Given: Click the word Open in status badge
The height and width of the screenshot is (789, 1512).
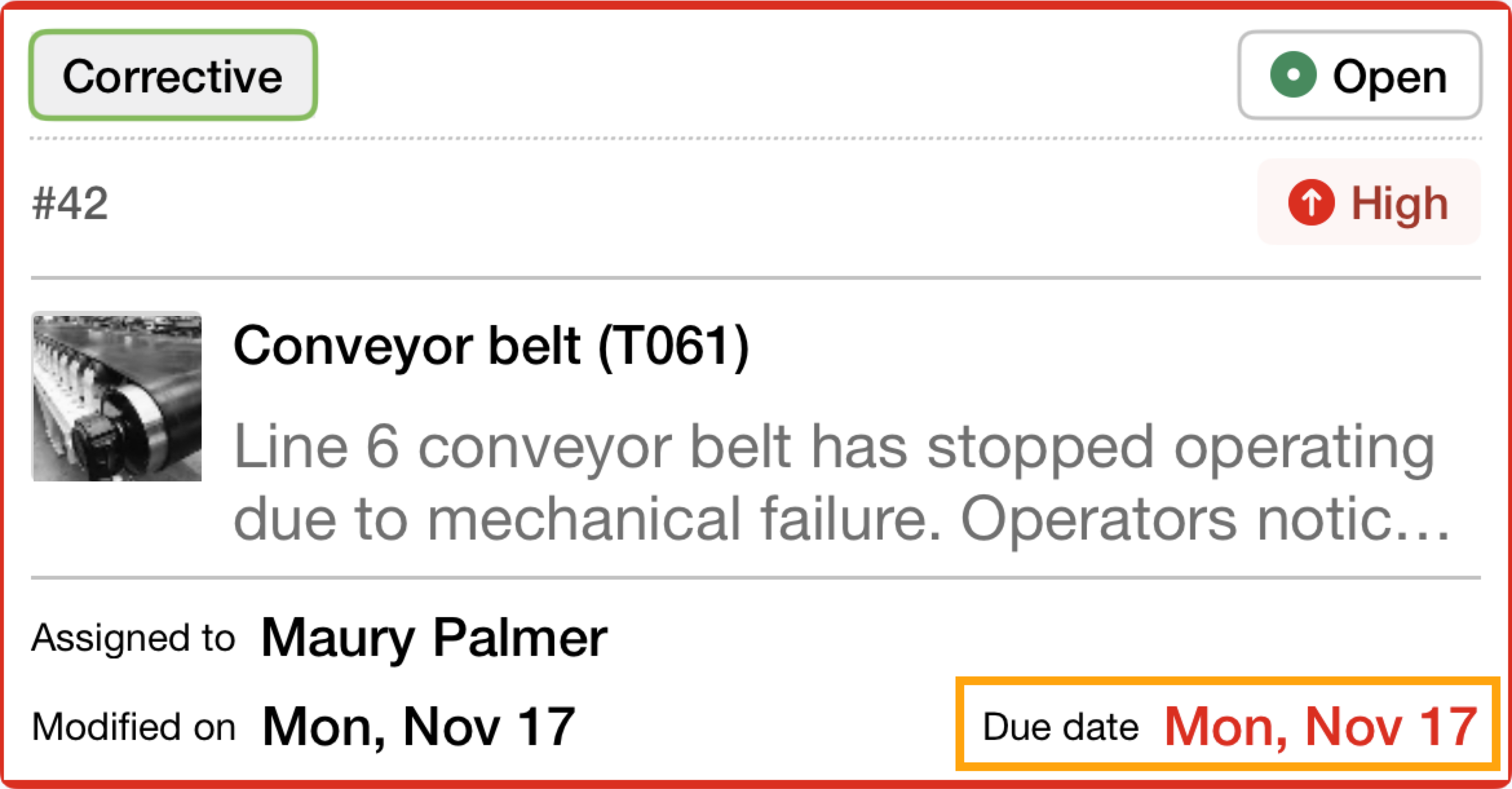Looking at the screenshot, I should point(1390,77).
